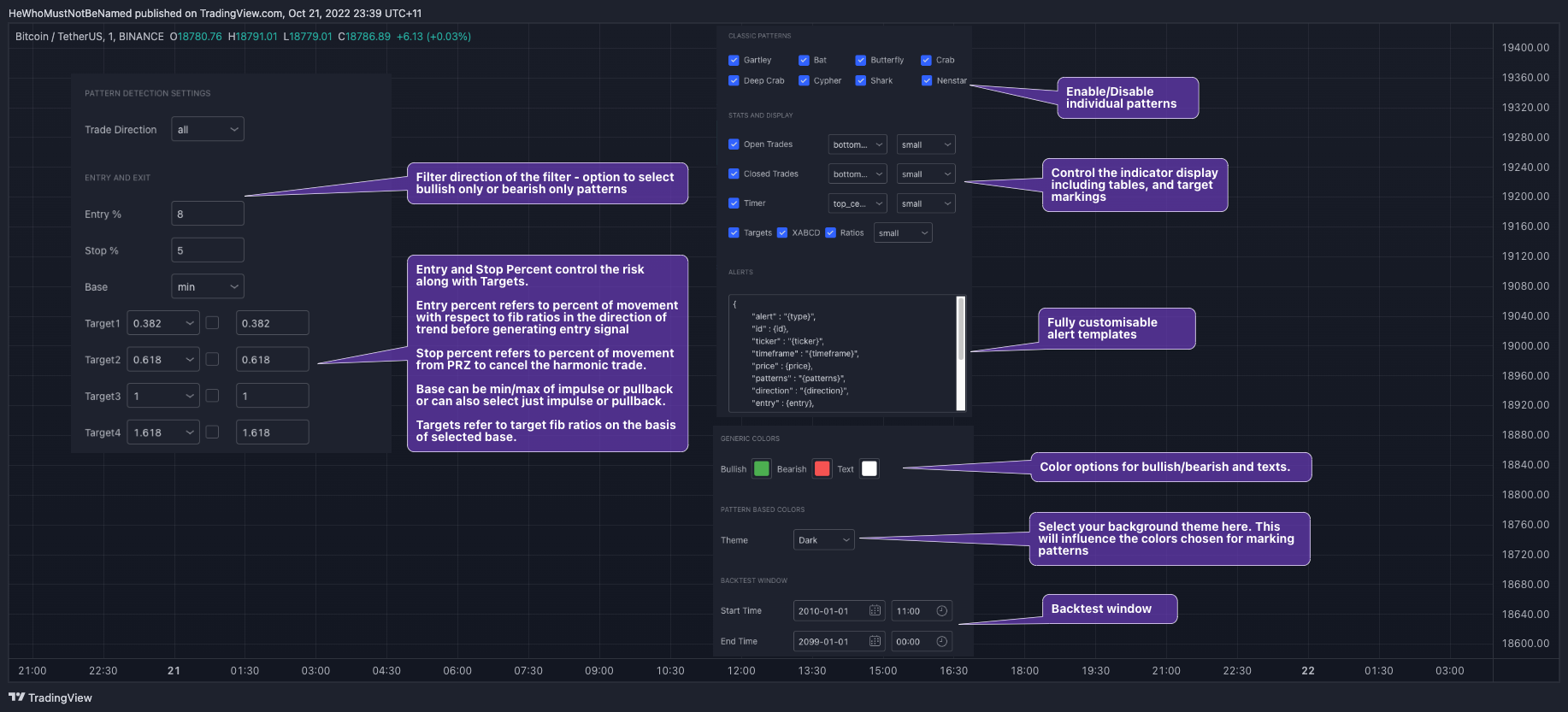Open the Theme Dark dropdown
1568x712 pixels.
824,540
